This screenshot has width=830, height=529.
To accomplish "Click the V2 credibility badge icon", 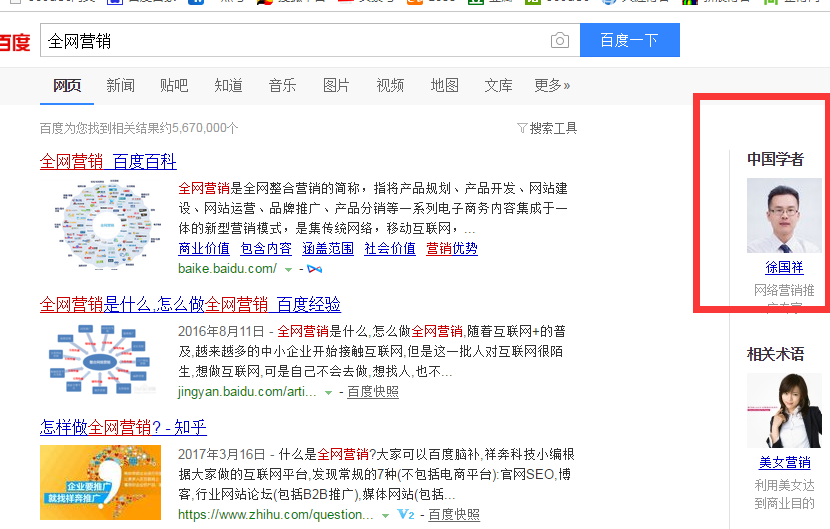I will [x=405, y=515].
